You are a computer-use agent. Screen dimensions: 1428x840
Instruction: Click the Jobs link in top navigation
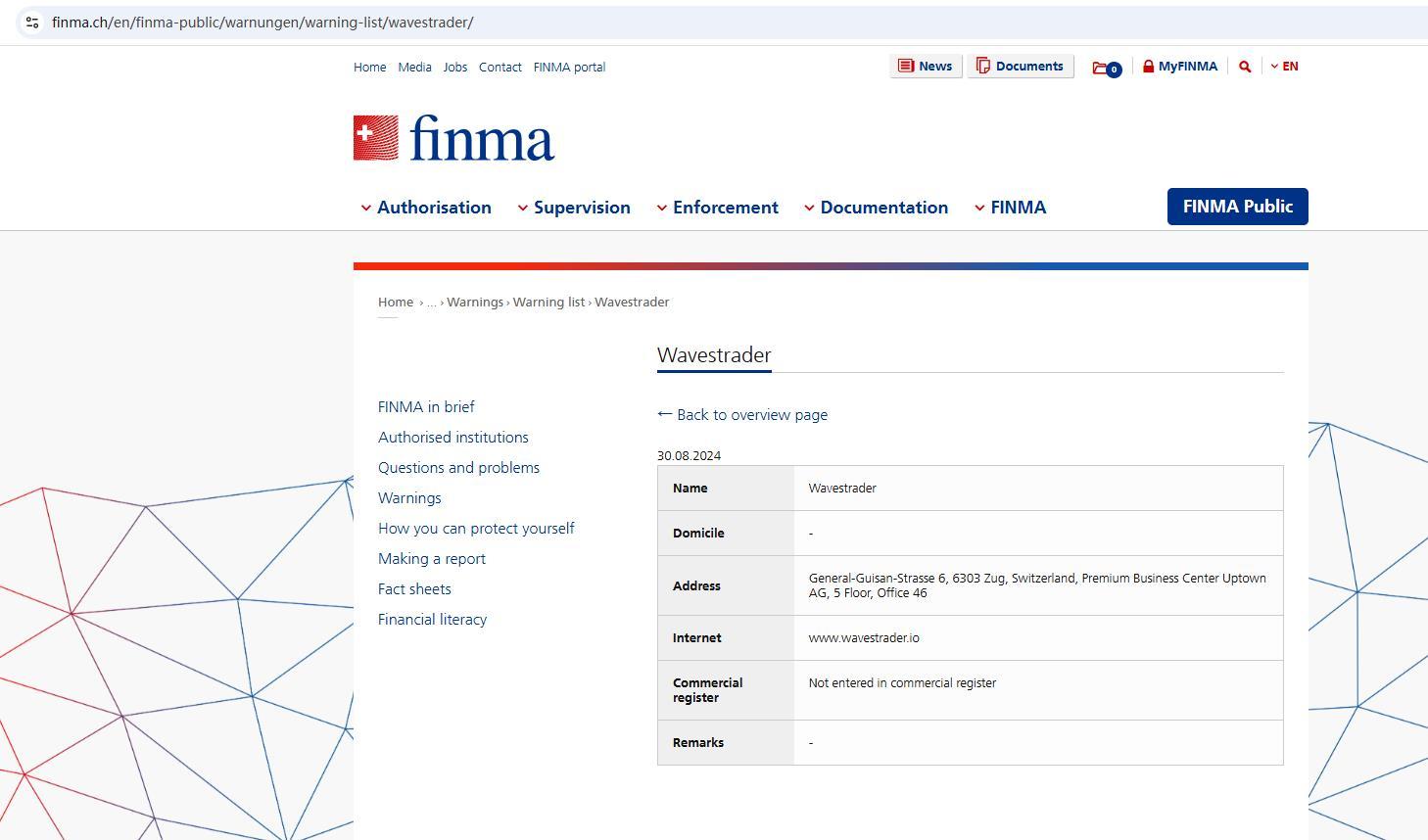point(454,68)
